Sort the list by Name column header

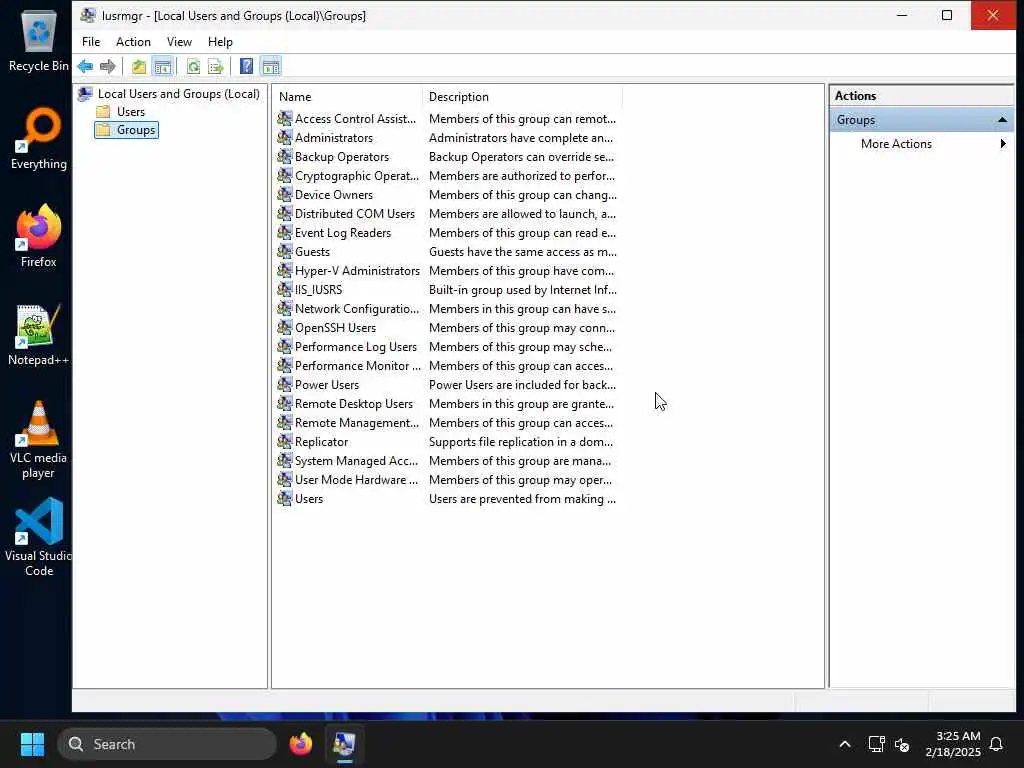tap(347, 97)
